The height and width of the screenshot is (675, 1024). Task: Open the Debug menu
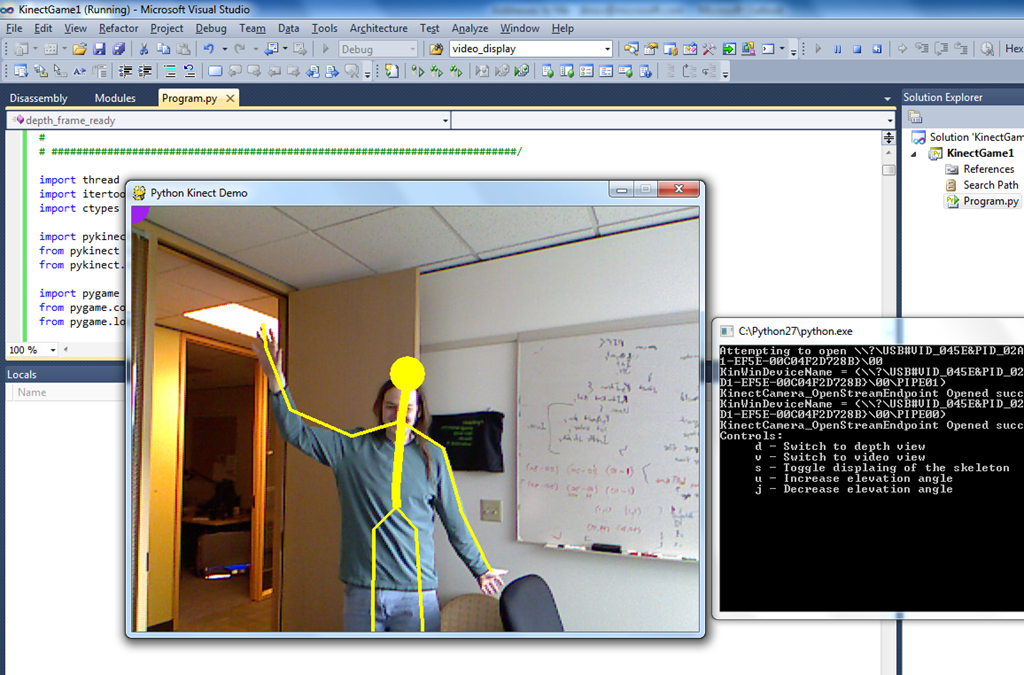pyautogui.click(x=211, y=28)
